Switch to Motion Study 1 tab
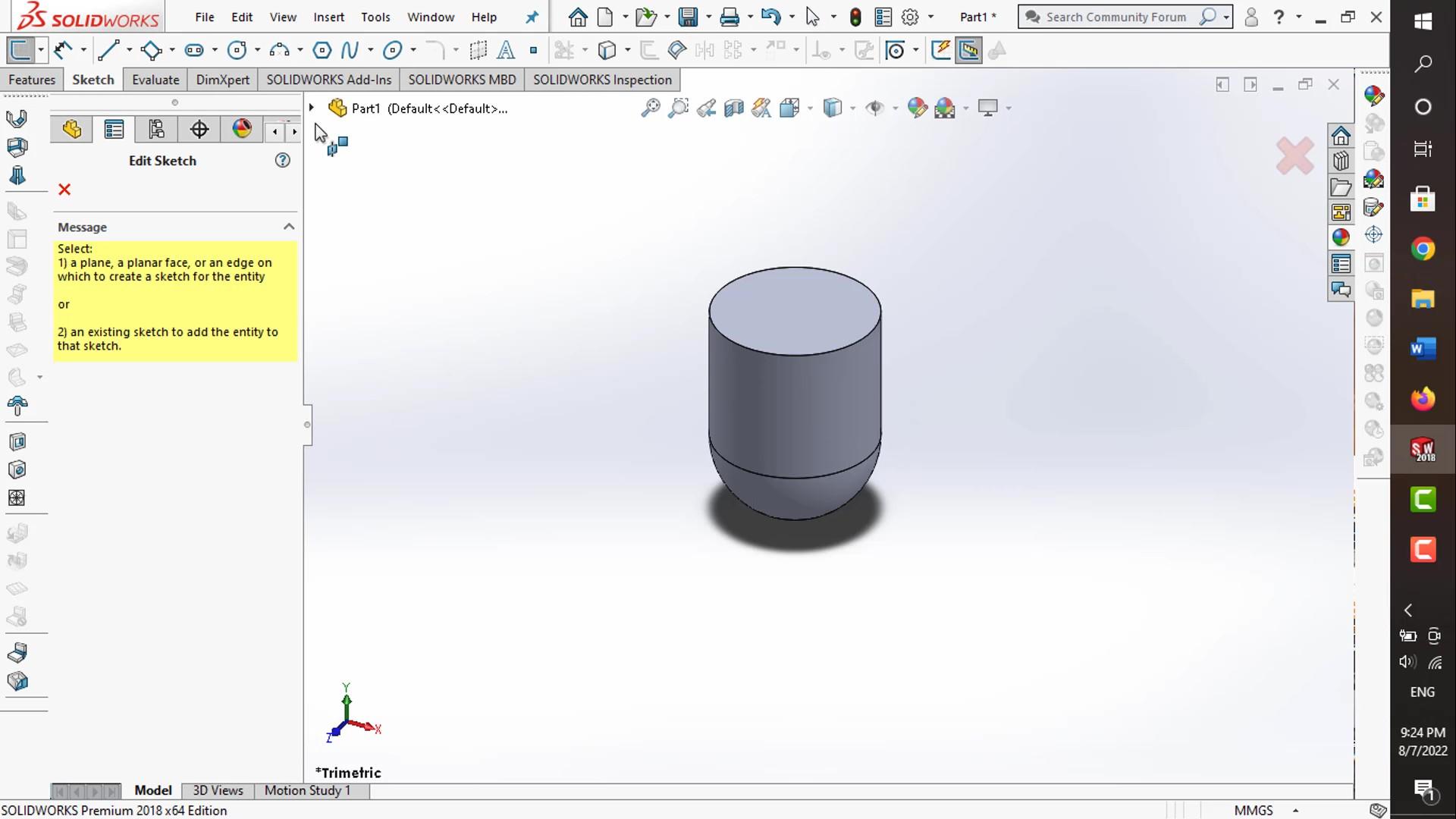 click(x=307, y=790)
